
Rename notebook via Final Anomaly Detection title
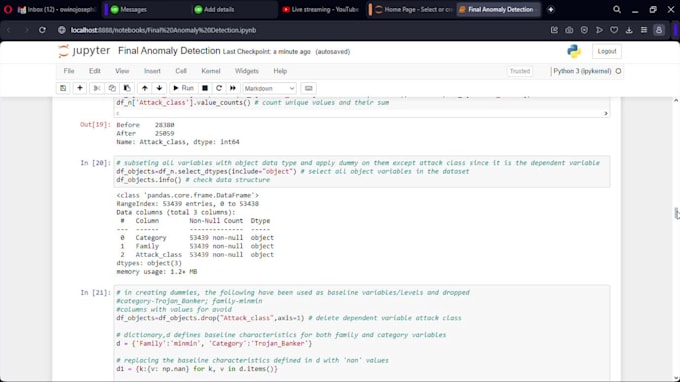[169, 51]
